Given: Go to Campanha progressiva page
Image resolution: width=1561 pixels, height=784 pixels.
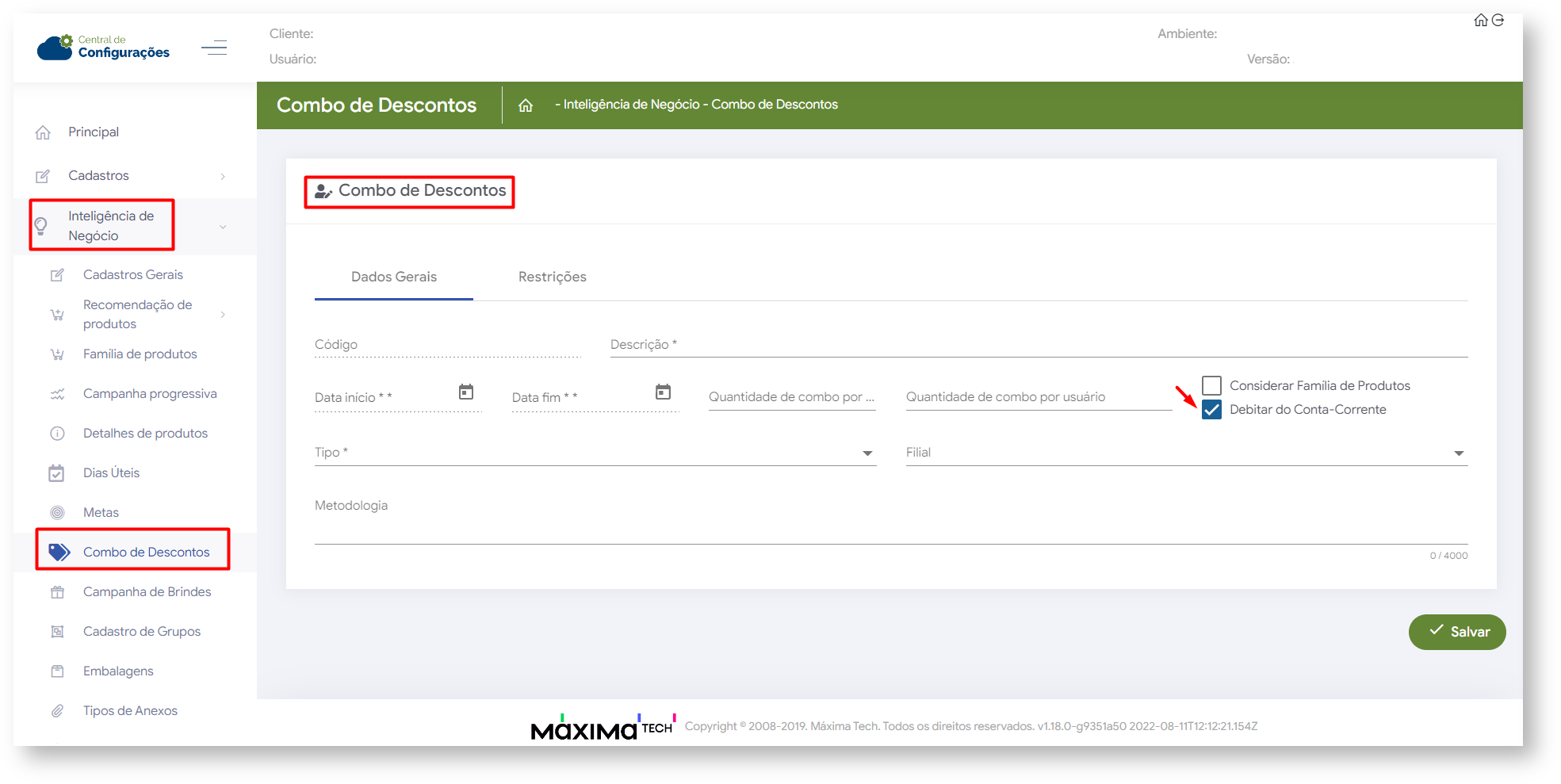Looking at the screenshot, I should click(x=150, y=394).
